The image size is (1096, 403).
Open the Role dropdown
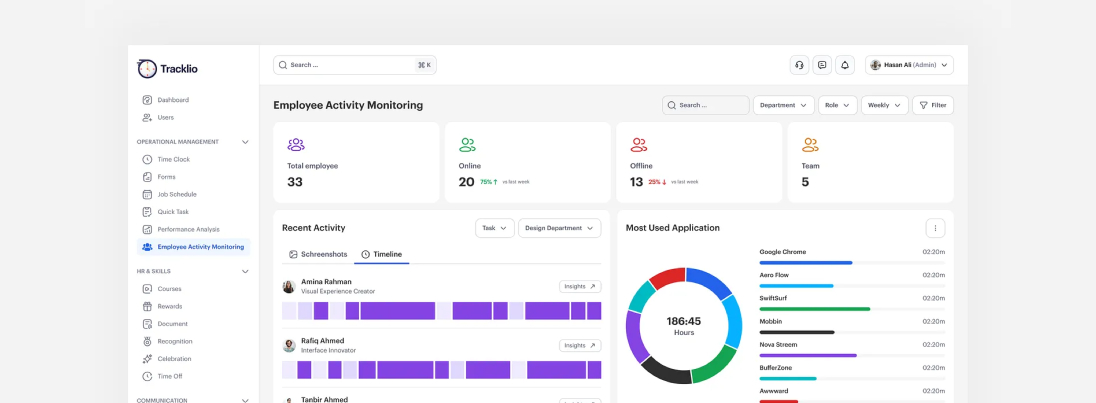tap(837, 105)
